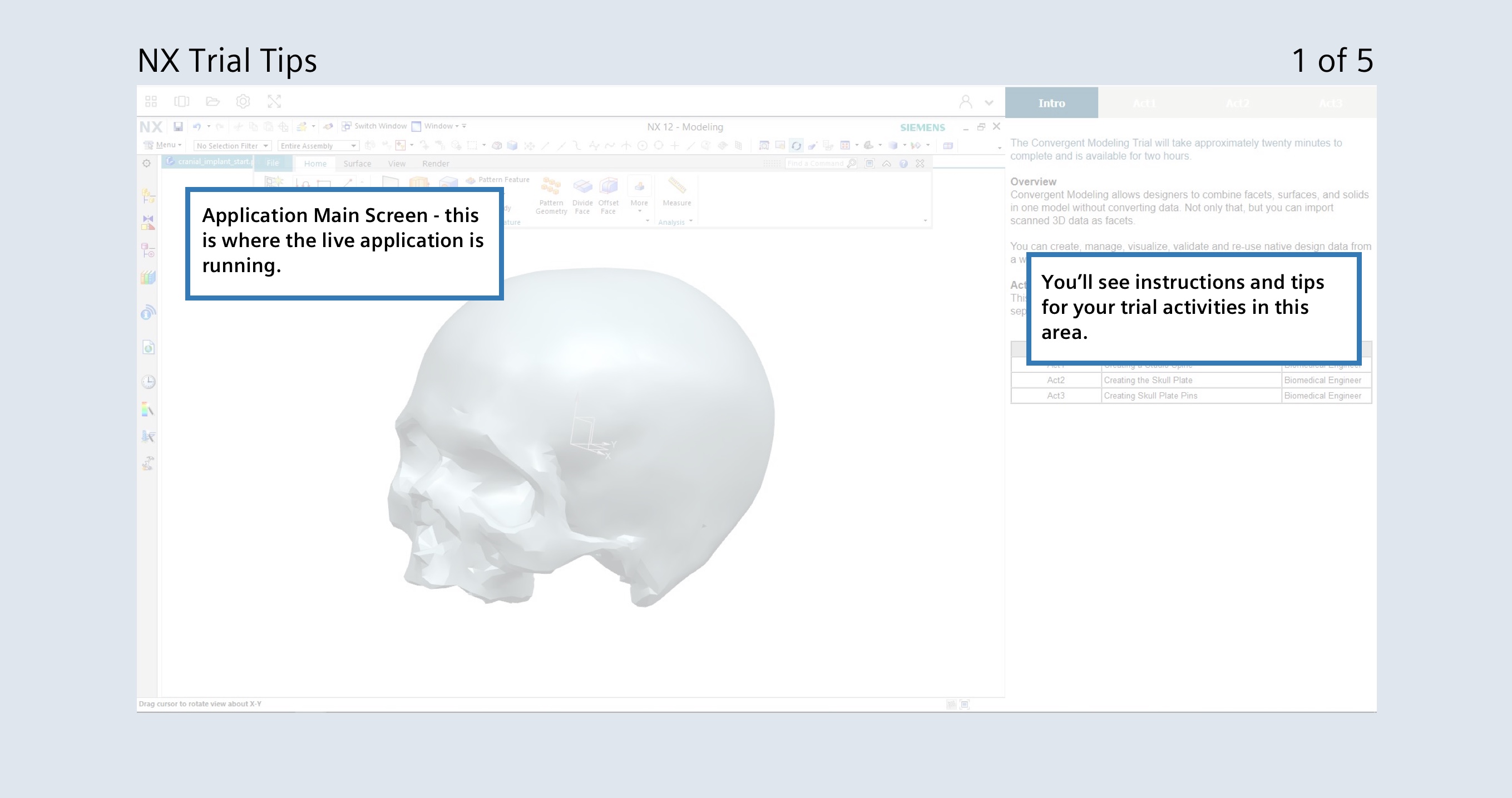The image size is (1512, 798).
Task: Click the user profile icon
Action: tap(966, 102)
